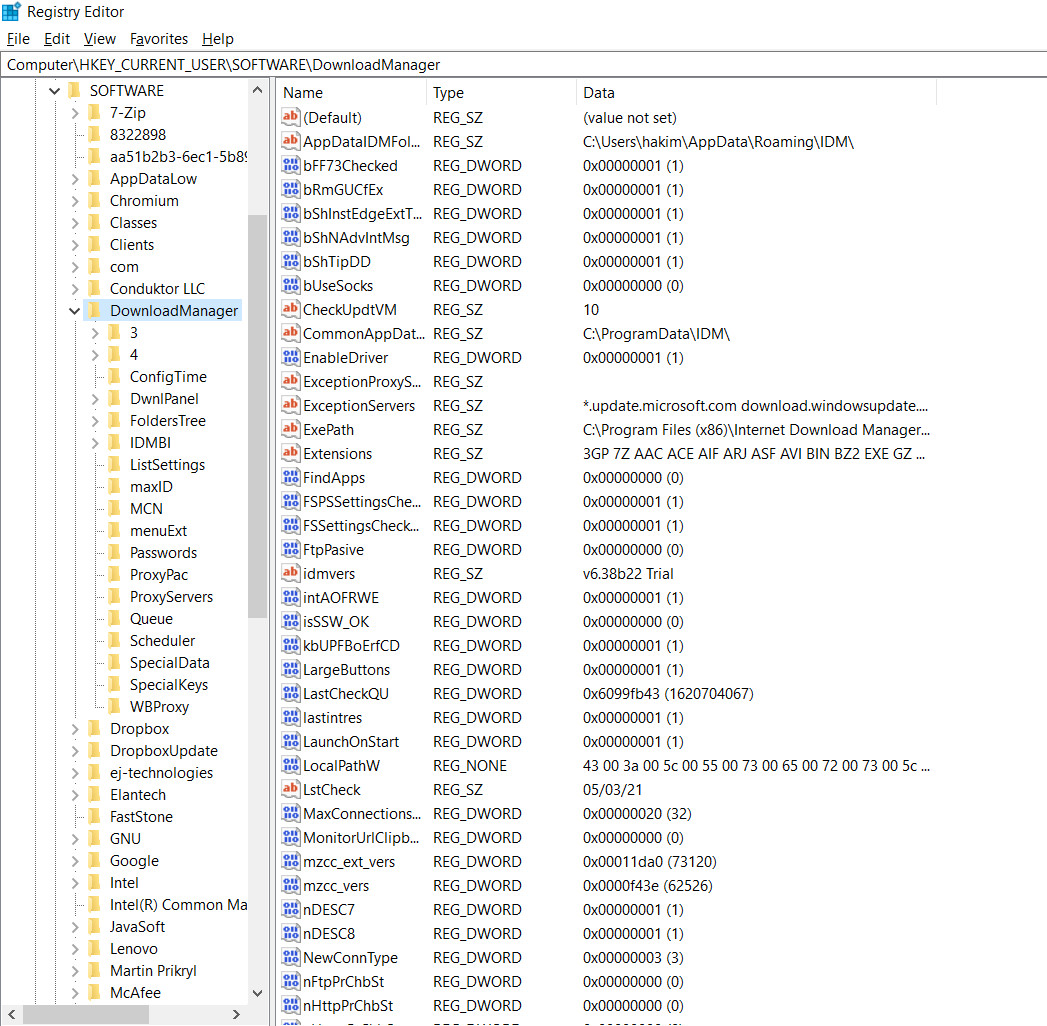The image size is (1047, 1026).
Task: Click the string icon beside LstCheck
Action: (x=290, y=790)
